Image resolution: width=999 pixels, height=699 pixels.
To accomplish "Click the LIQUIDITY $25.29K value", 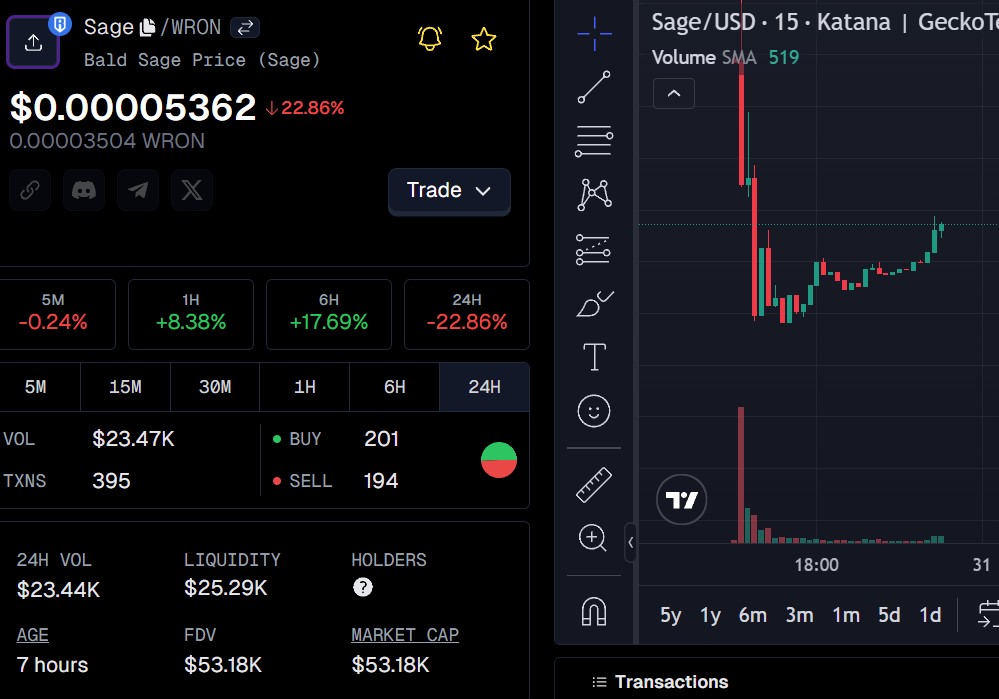I will pos(226,587).
